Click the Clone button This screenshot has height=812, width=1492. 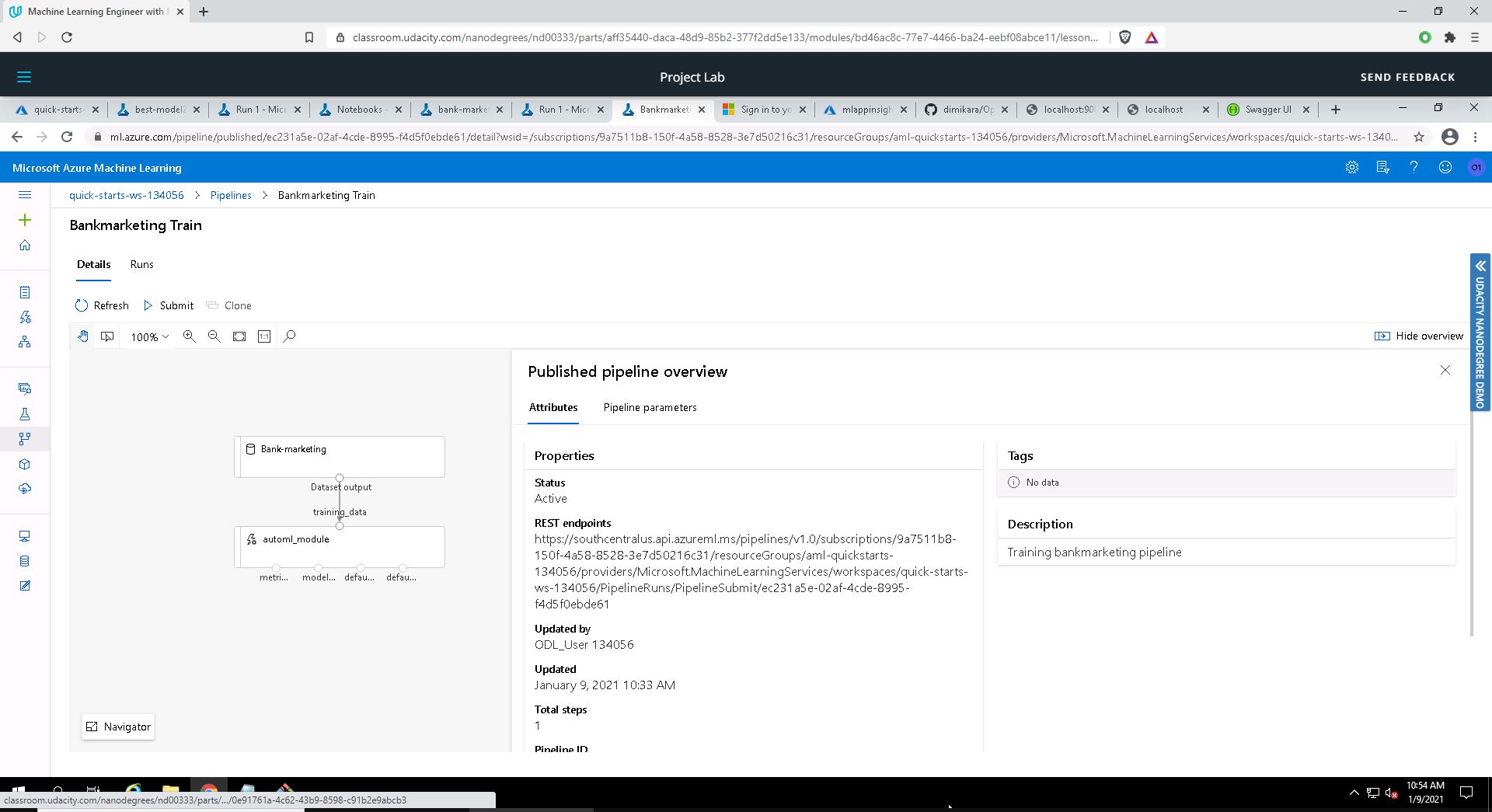tap(229, 305)
